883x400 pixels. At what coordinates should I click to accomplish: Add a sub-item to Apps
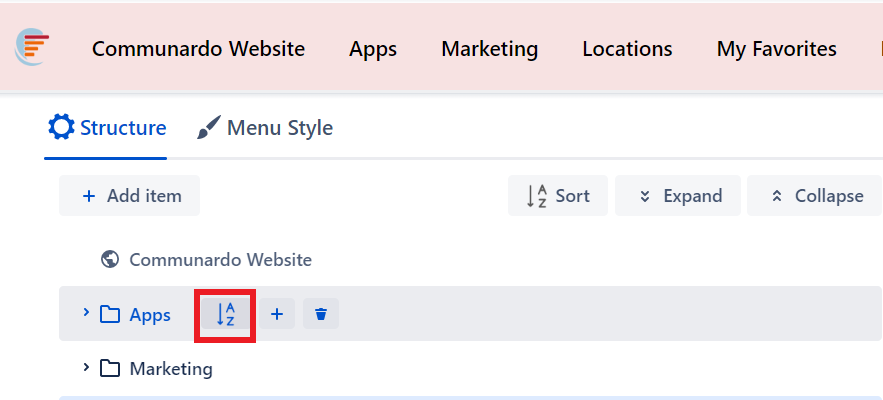point(277,315)
